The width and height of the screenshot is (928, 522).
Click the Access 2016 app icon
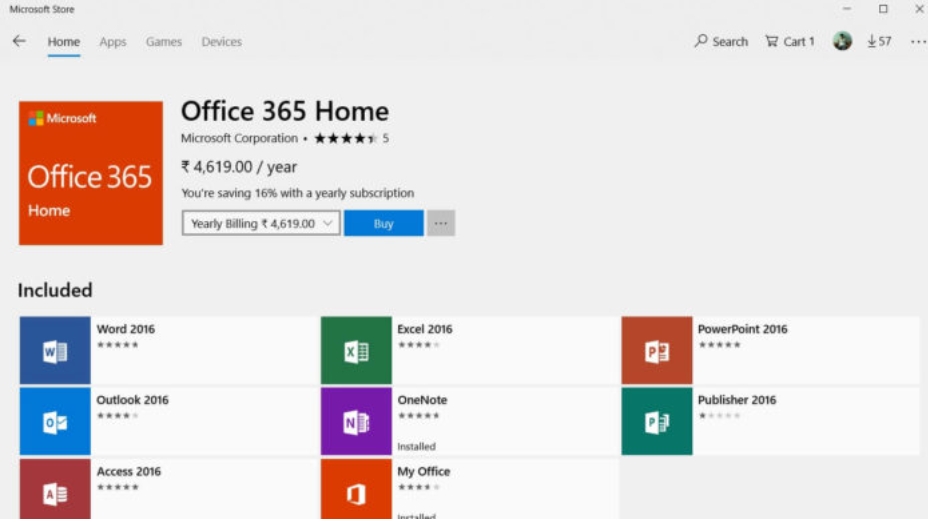(54, 490)
